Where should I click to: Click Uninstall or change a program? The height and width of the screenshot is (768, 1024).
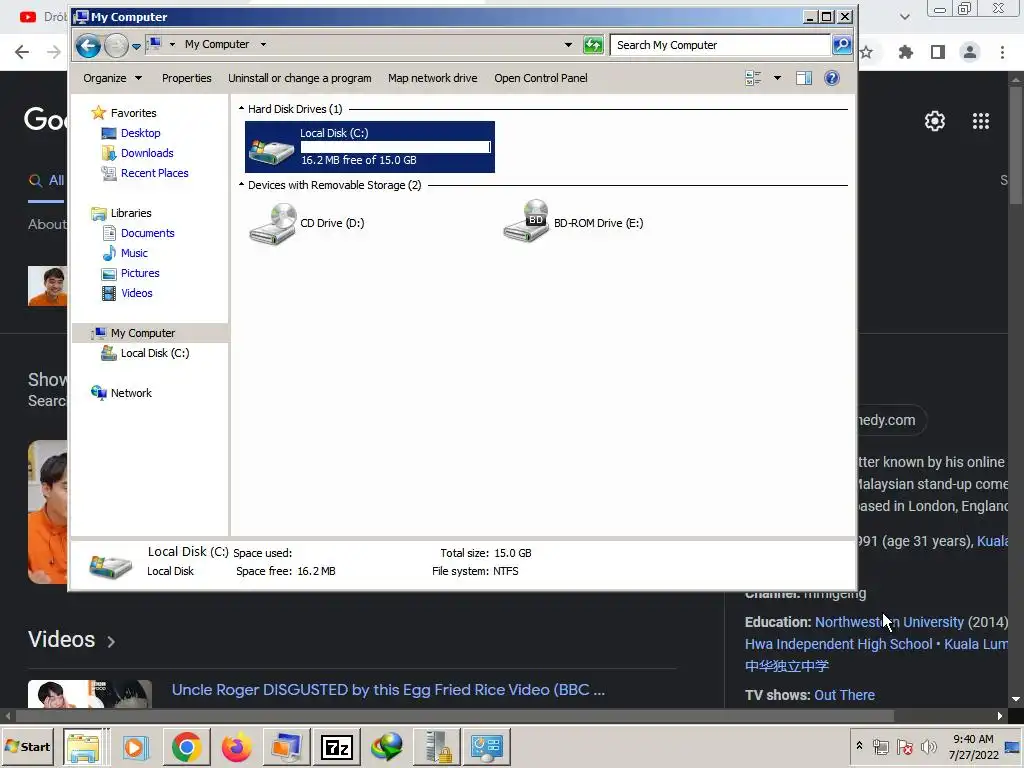(x=300, y=78)
